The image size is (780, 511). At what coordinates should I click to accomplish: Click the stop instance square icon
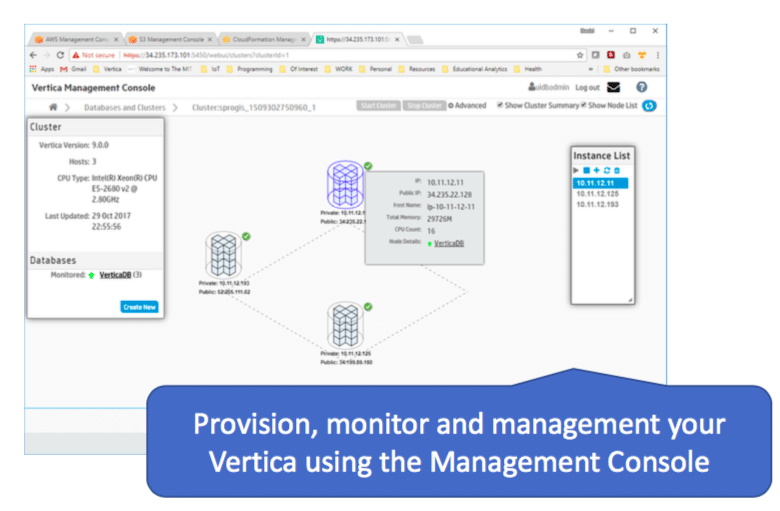(586, 170)
